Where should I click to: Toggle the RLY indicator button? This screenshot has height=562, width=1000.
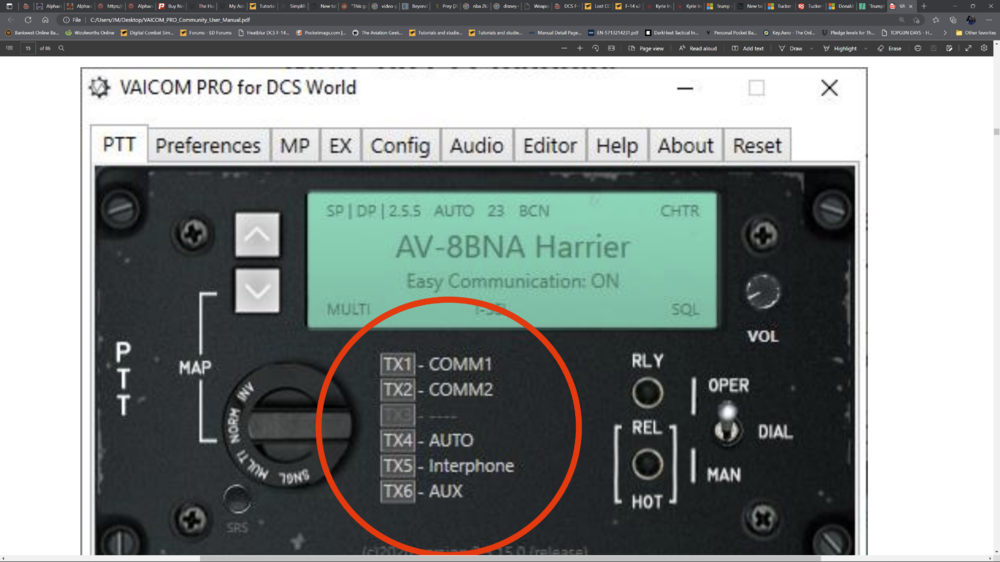[x=647, y=393]
